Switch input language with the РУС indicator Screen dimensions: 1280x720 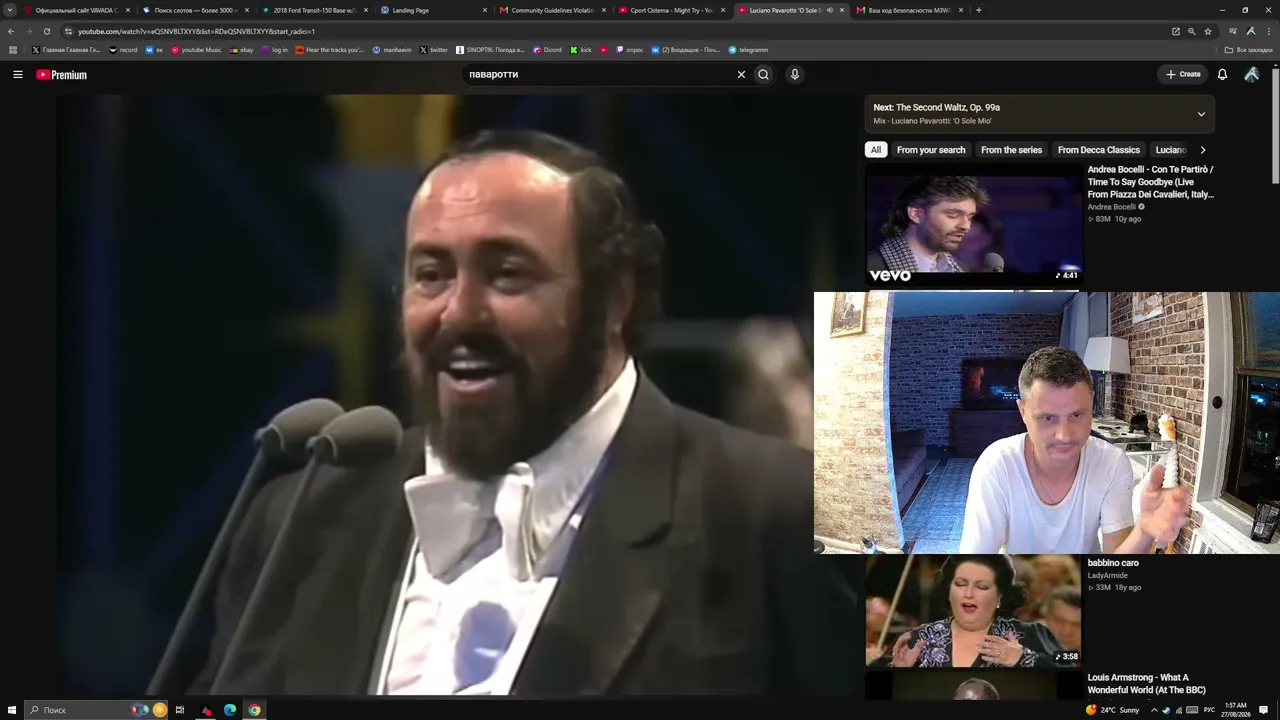[x=1209, y=710]
